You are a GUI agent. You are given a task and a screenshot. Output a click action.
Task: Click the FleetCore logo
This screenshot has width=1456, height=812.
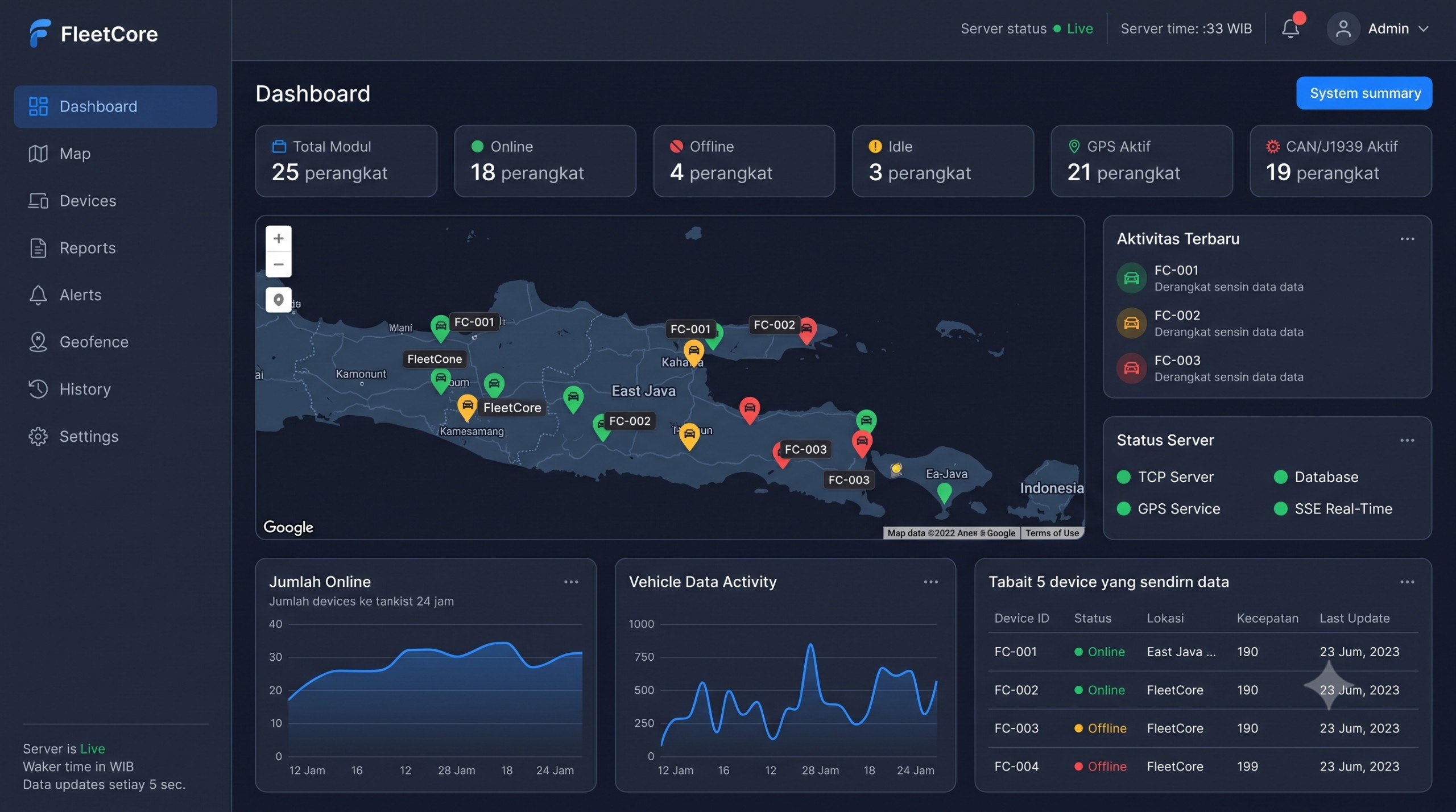(93, 34)
